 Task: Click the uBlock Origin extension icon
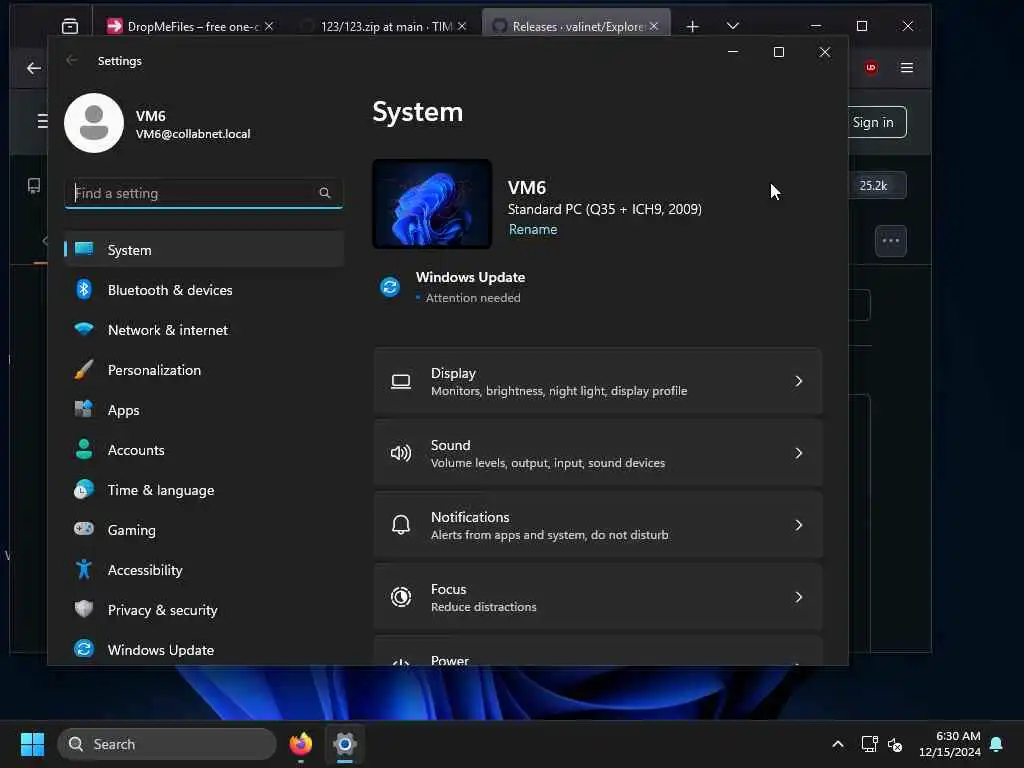point(871,68)
